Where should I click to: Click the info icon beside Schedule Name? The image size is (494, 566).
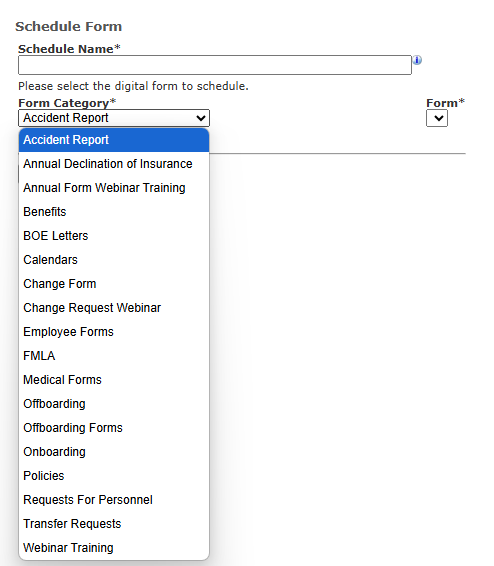(417, 60)
